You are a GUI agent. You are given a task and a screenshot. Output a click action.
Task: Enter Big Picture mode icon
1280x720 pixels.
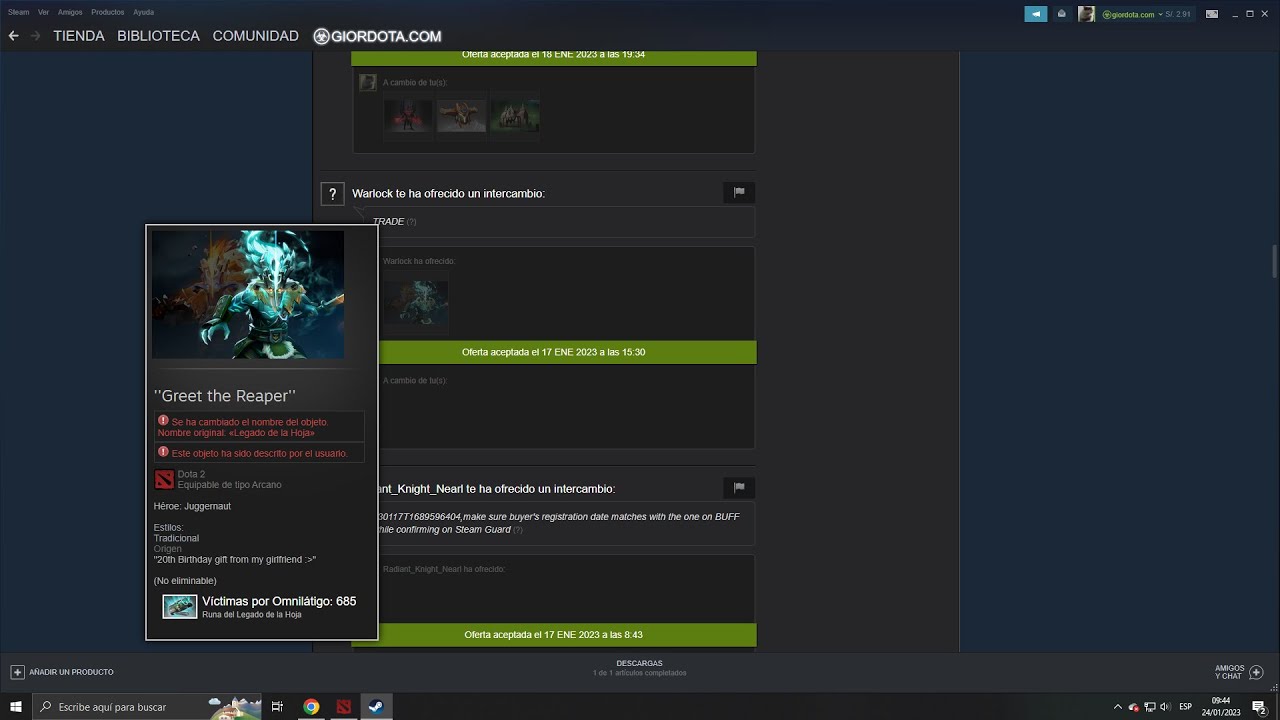[x=1212, y=14]
